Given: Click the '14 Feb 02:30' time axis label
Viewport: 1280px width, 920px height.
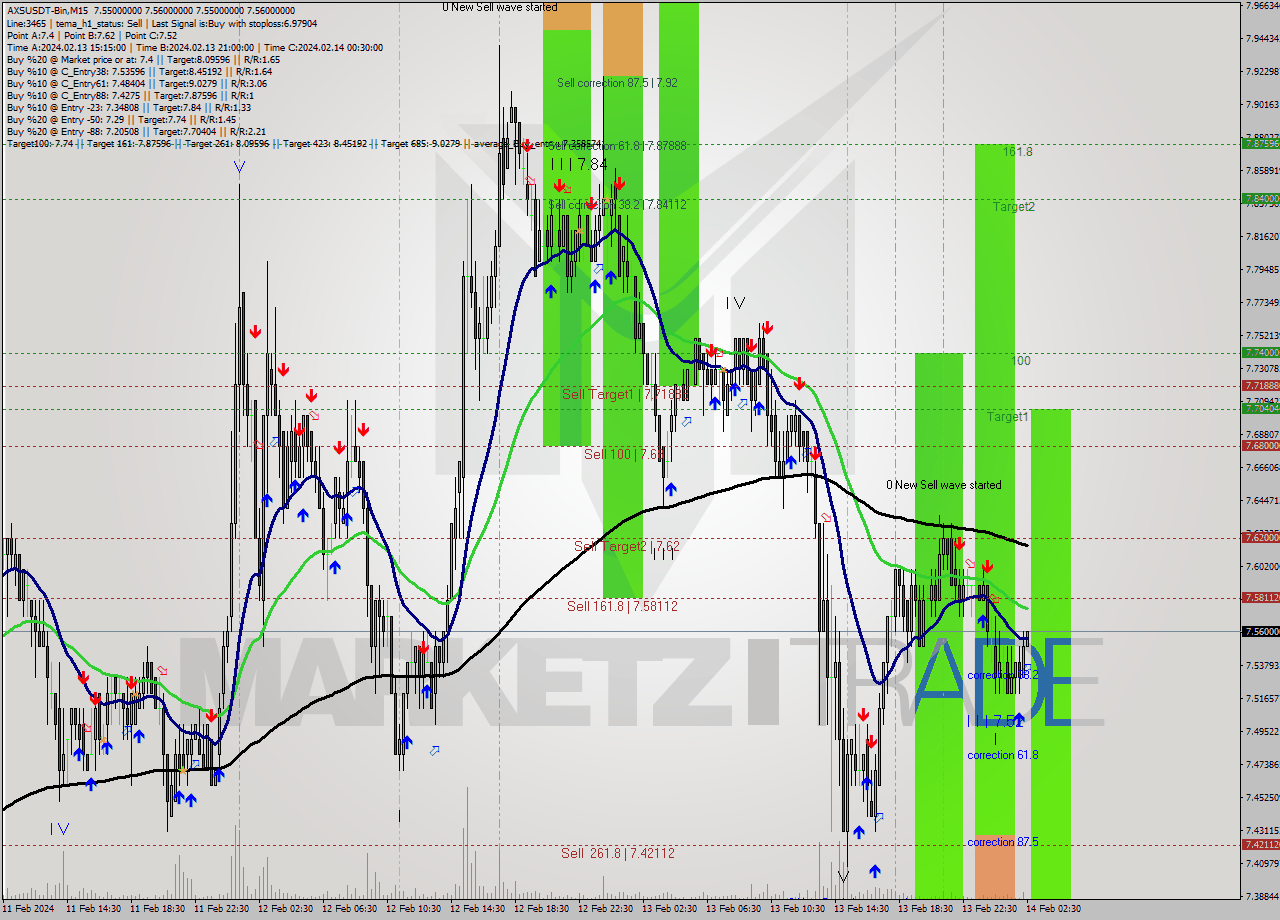Looking at the screenshot, I should pos(1053,909).
